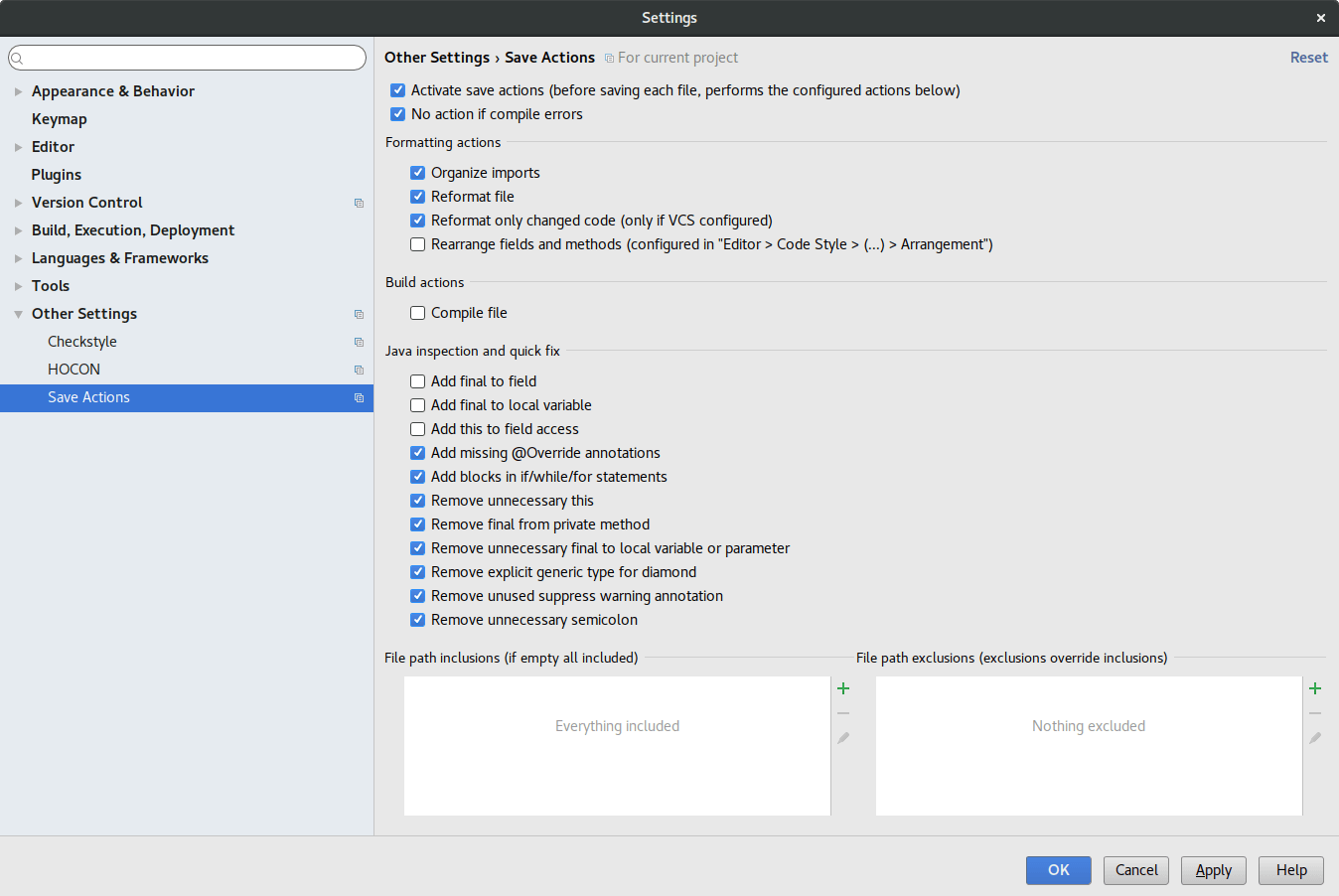Screen dimensions: 1339x896
Task: Uncheck Remove unnecessary semicolon
Action: pyautogui.click(x=418, y=620)
